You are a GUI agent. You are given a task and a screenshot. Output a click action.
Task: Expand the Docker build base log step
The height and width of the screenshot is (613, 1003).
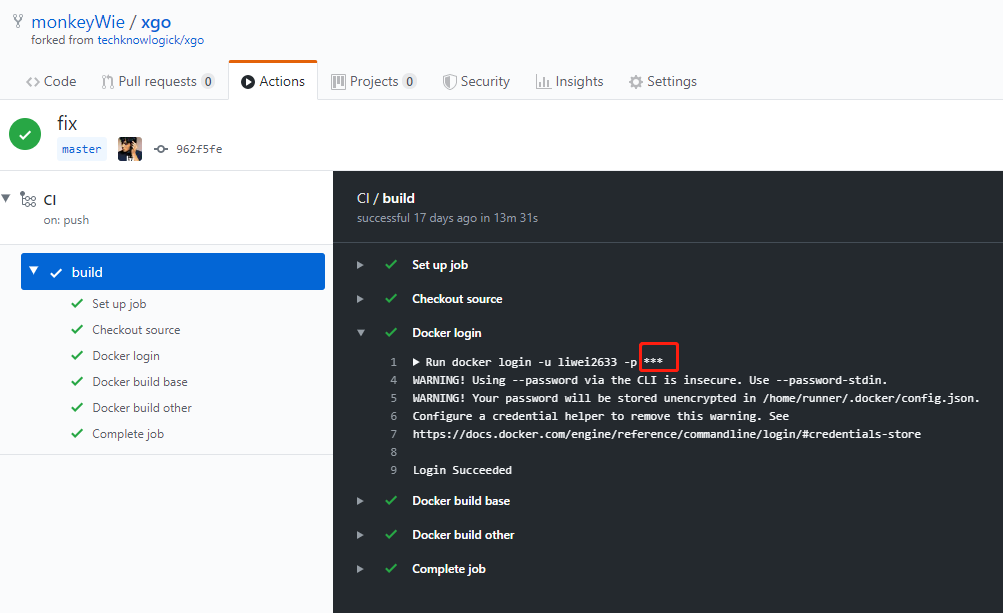(x=360, y=501)
